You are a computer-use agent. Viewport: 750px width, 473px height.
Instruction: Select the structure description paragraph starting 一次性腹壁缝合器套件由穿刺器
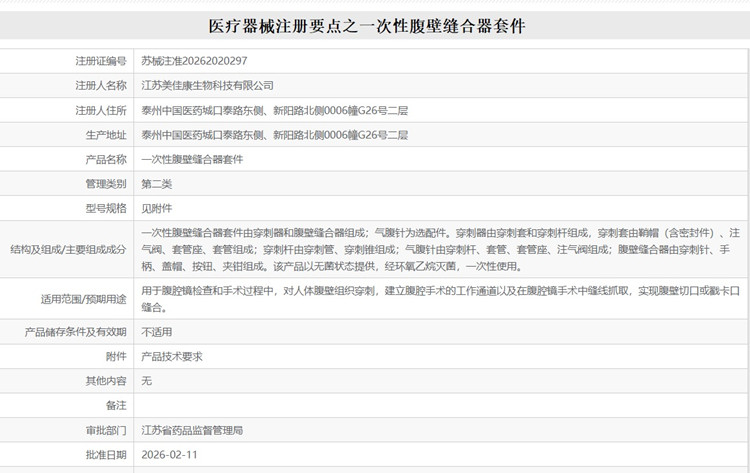[x=441, y=249]
